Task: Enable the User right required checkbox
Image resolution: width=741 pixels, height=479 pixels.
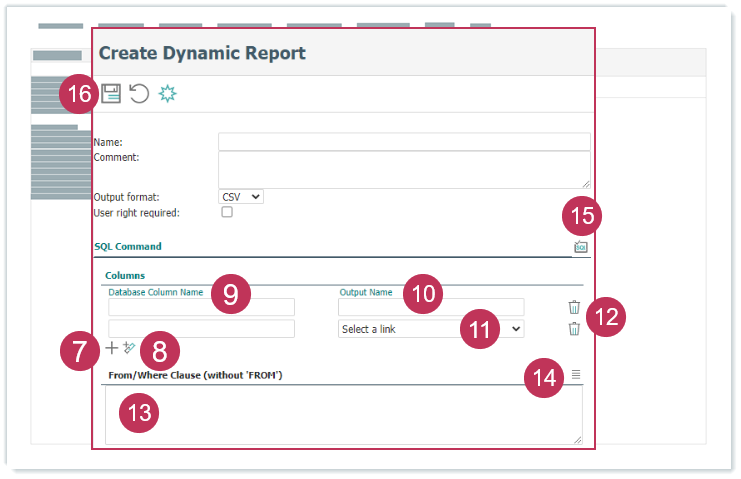Action: (x=227, y=213)
